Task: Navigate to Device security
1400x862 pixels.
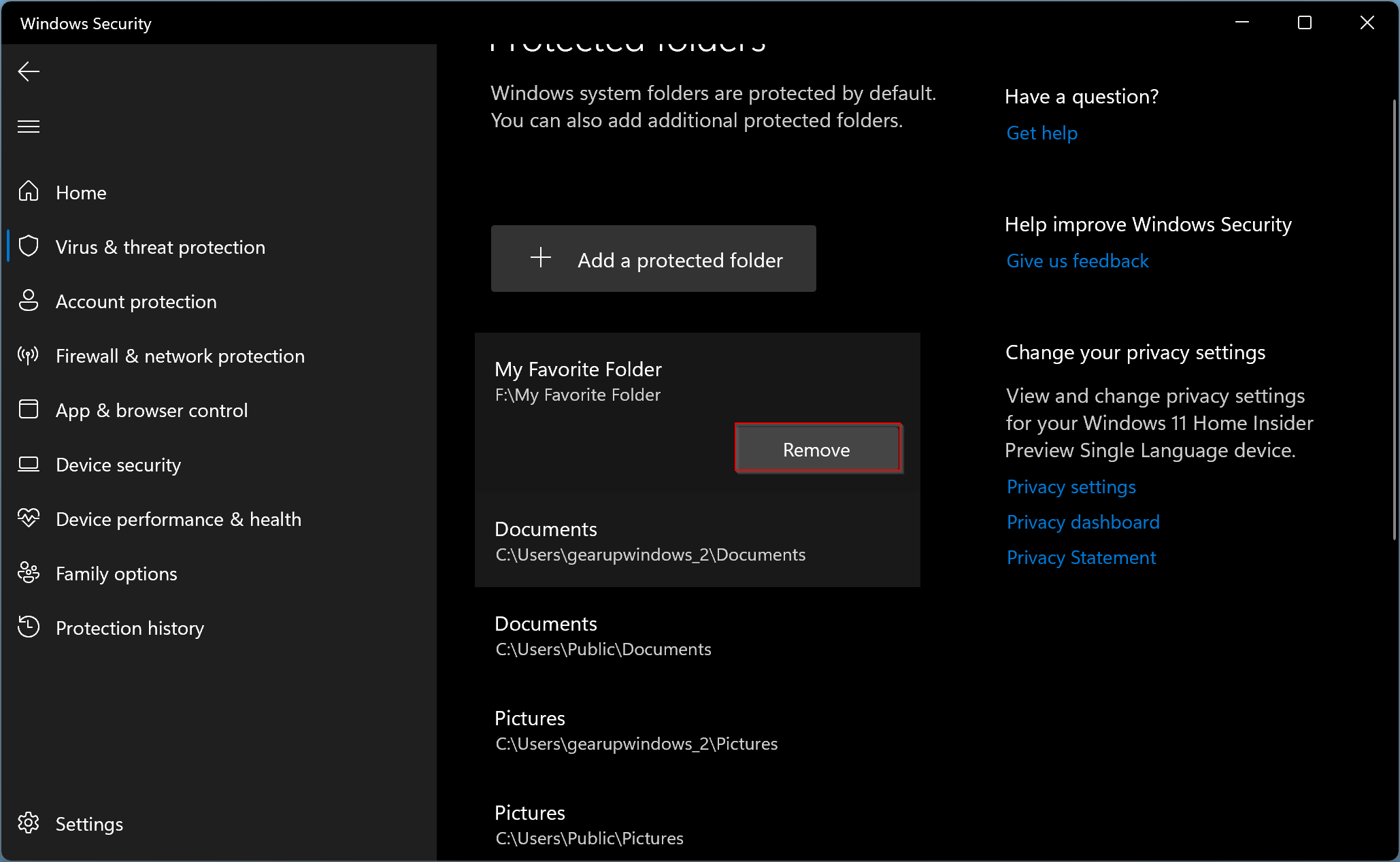Action: click(118, 465)
